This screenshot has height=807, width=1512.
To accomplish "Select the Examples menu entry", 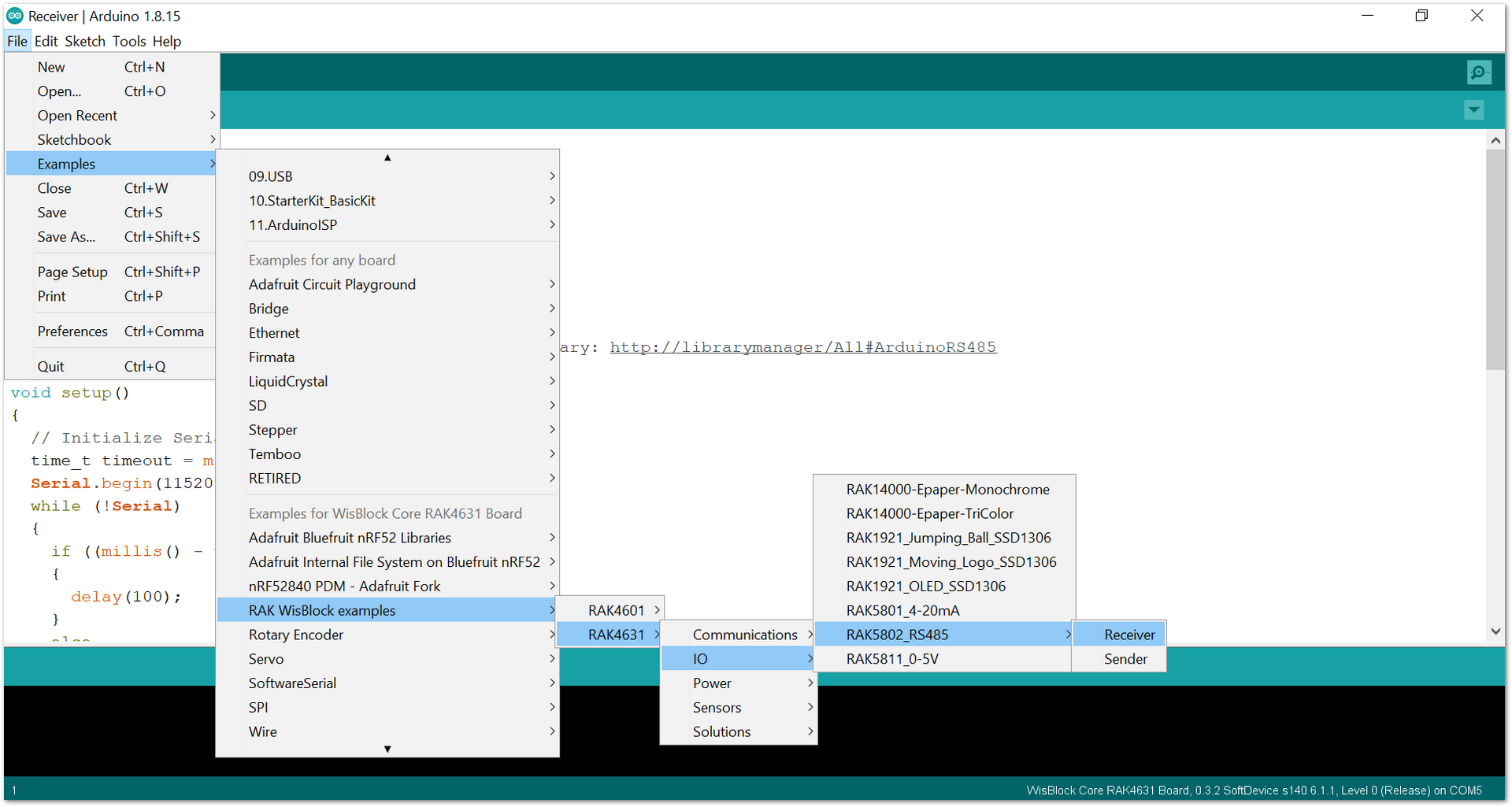I will coord(111,164).
